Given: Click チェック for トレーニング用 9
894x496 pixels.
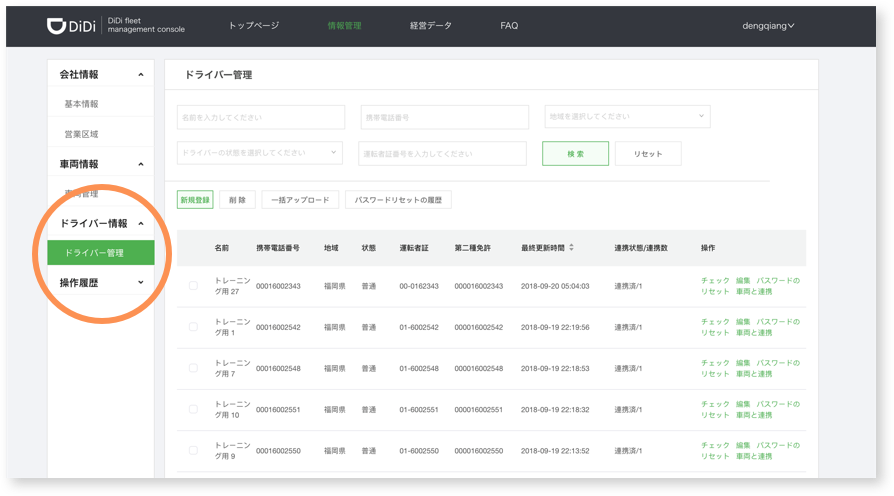Looking at the screenshot, I should tap(715, 445).
